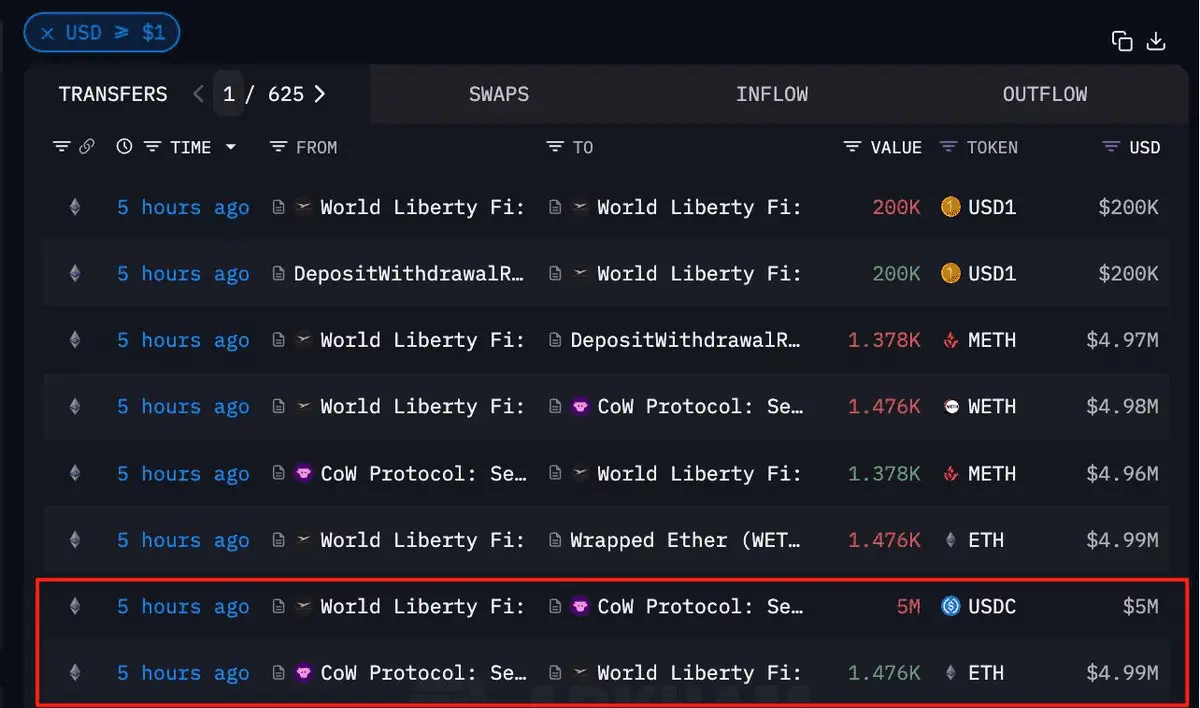This screenshot has width=1200, height=708.
Task: Expand the TIME sort dropdown arrow
Action: (x=231, y=147)
